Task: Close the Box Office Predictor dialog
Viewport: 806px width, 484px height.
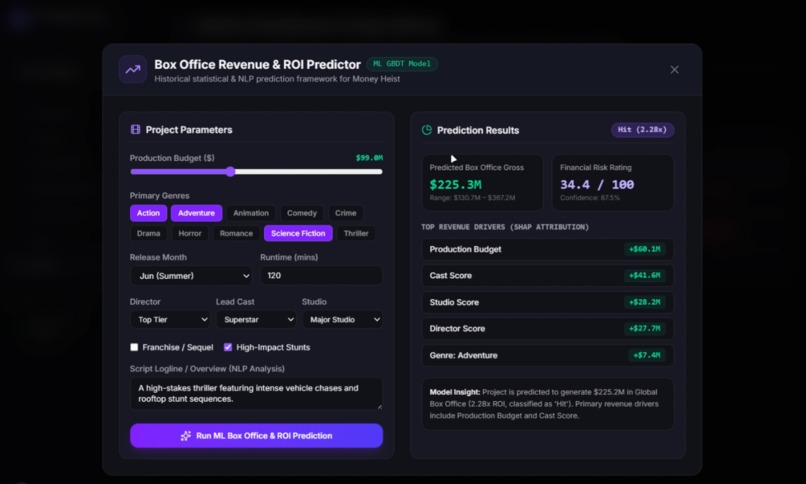Action: coord(674,70)
